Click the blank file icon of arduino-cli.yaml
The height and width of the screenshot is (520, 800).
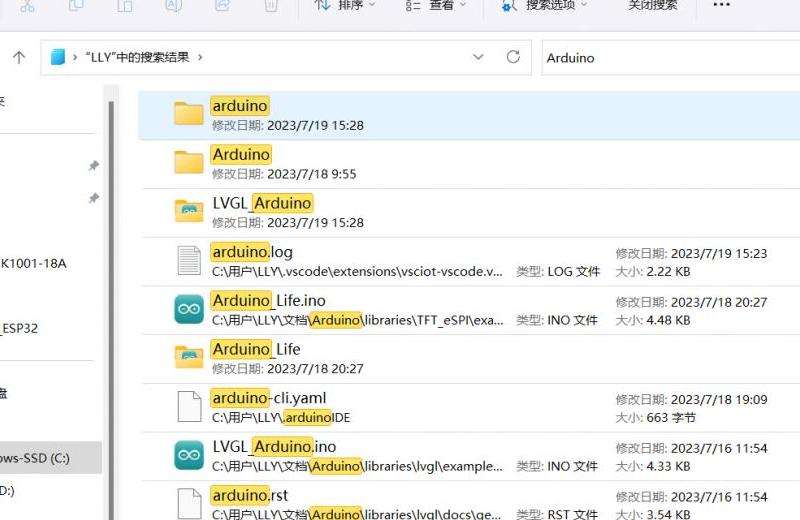pyautogui.click(x=189, y=407)
